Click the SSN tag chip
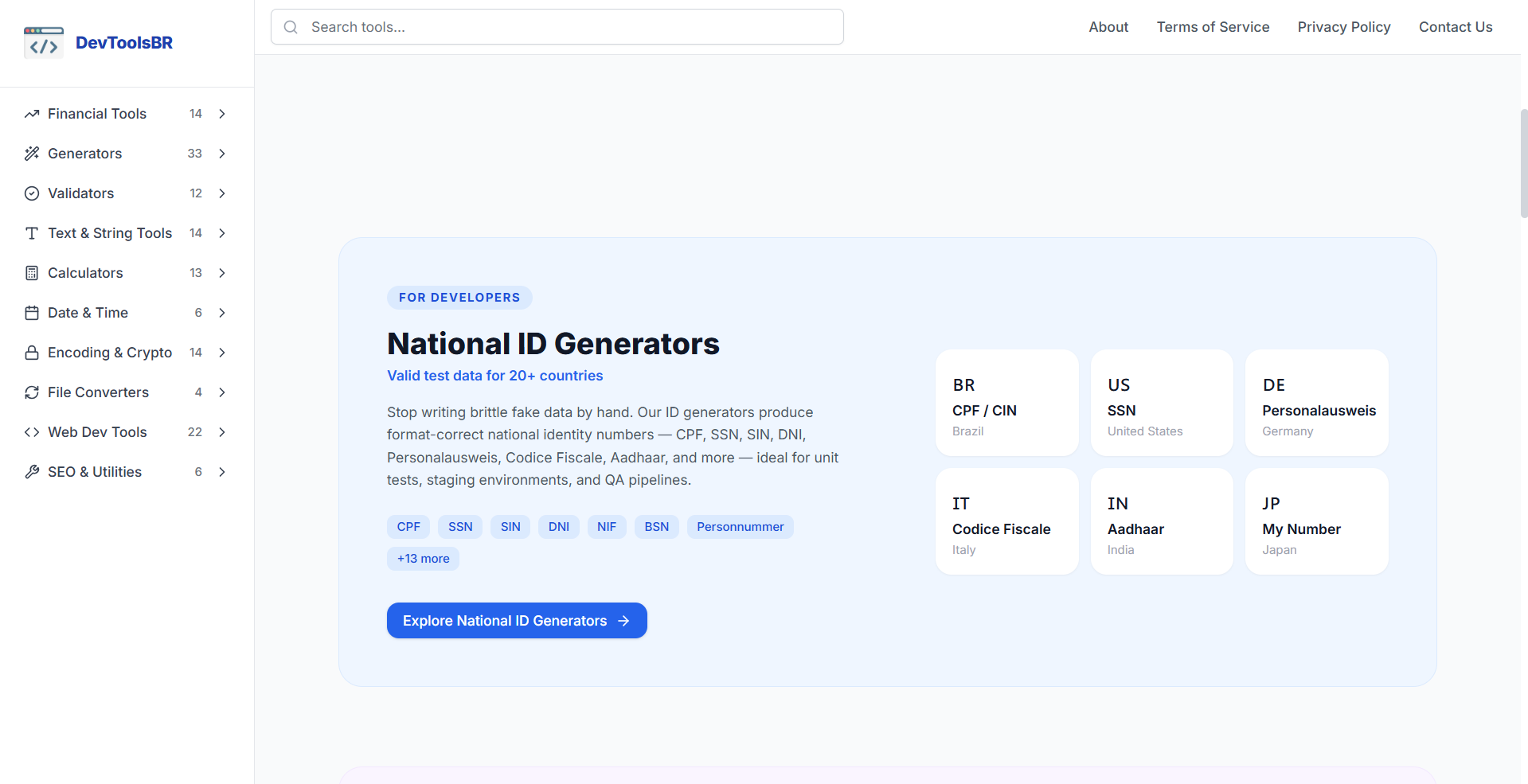Viewport: 1528px width, 784px height. (x=460, y=527)
